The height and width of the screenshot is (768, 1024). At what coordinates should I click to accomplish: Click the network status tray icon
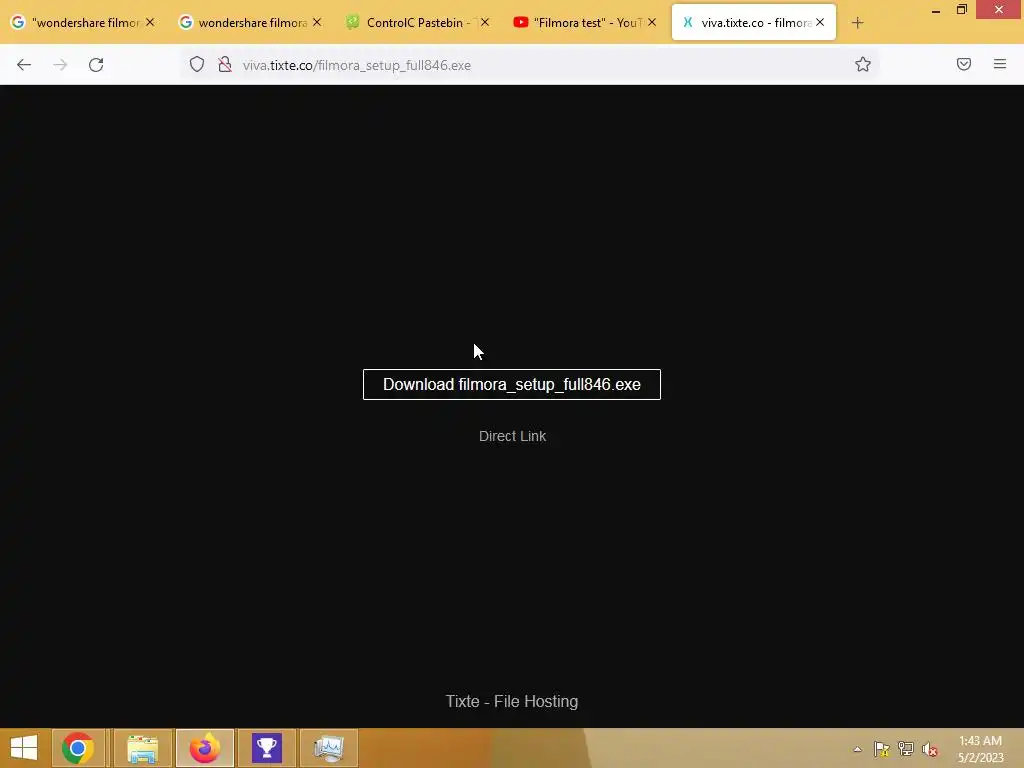click(x=906, y=749)
